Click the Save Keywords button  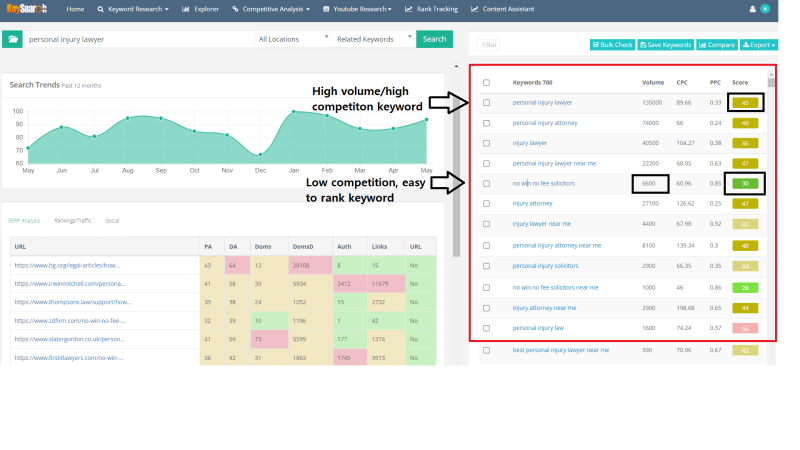tap(666, 45)
